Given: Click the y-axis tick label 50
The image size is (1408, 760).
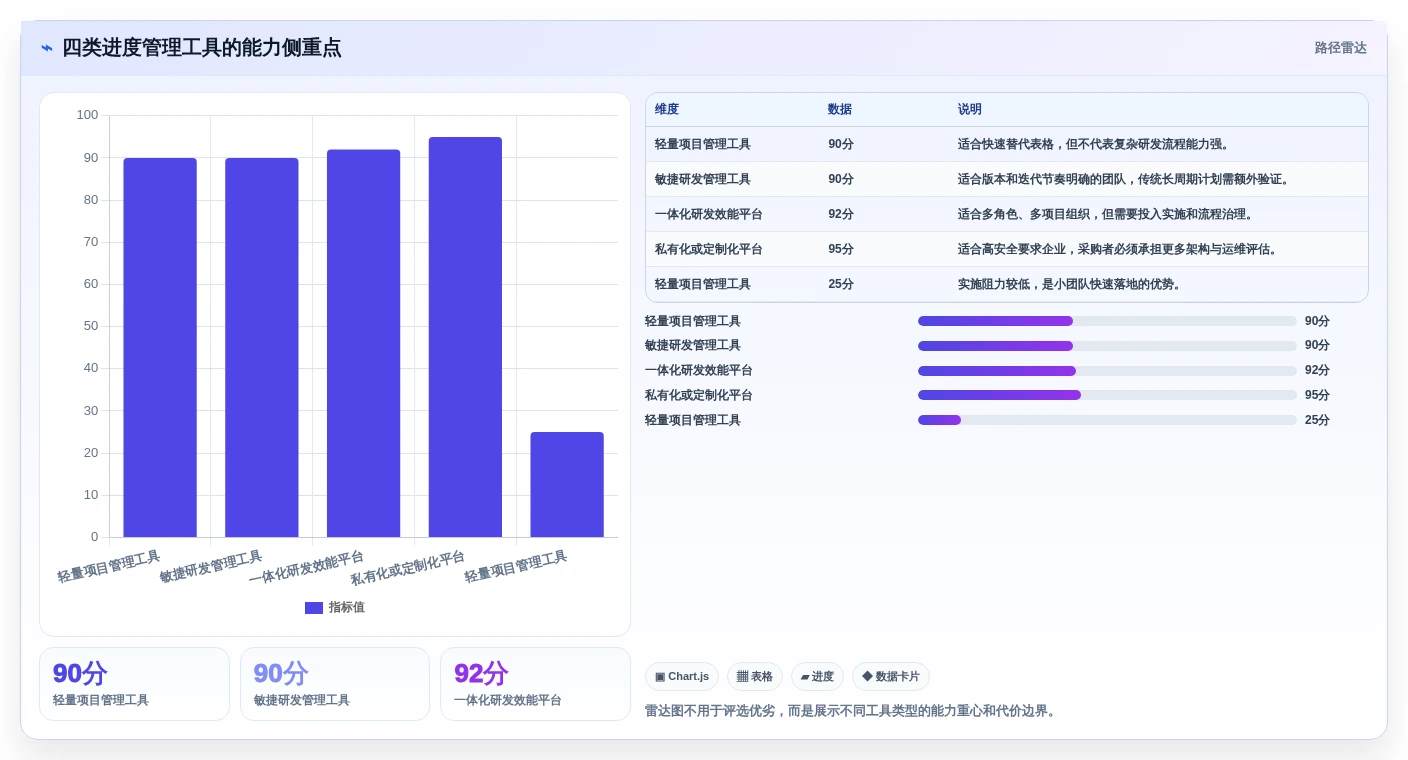Looking at the screenshot, I should coord(91,326).
